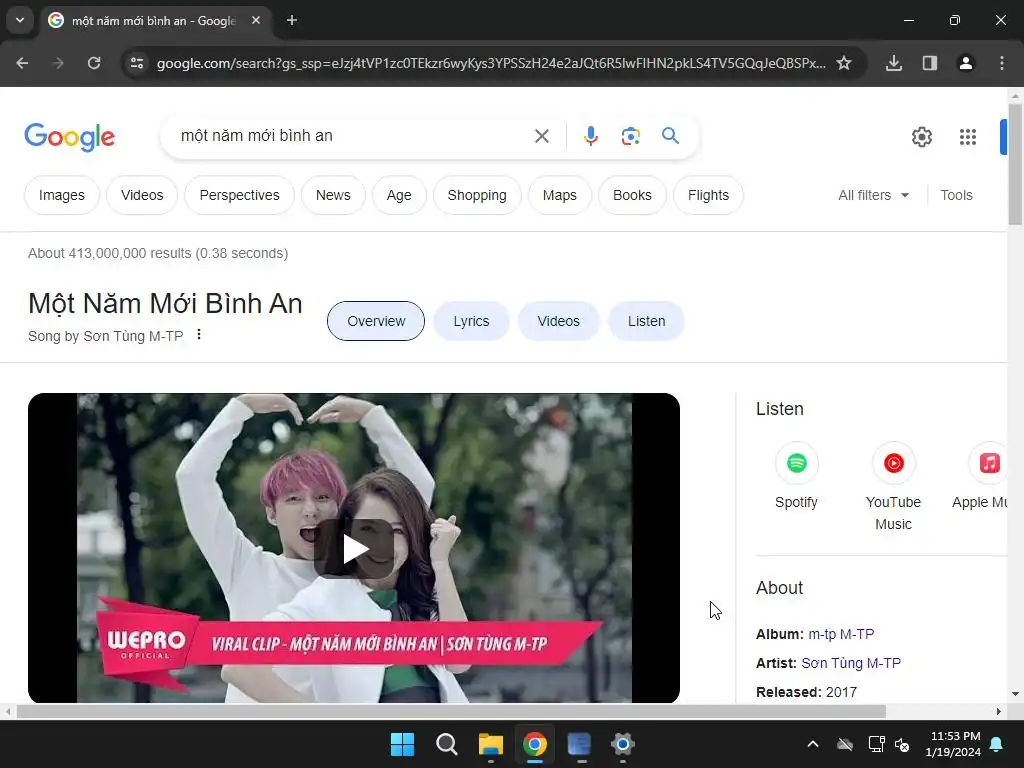Click the address bar URL
The width and height of the screenshot is (1024, 768).
pyautogui.click(x=491, y=63)
